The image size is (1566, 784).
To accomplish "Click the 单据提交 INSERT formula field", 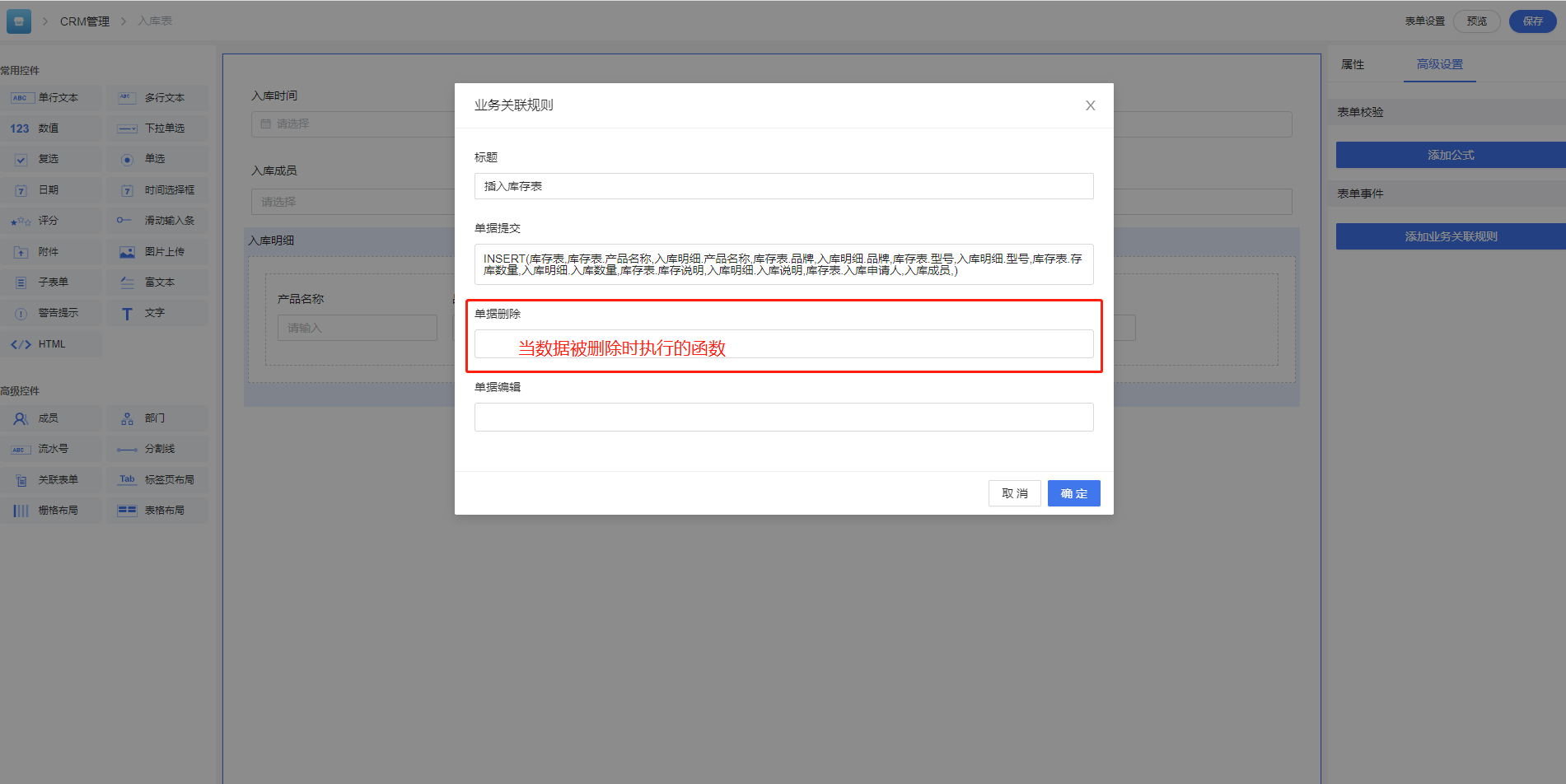I will 783,264.
